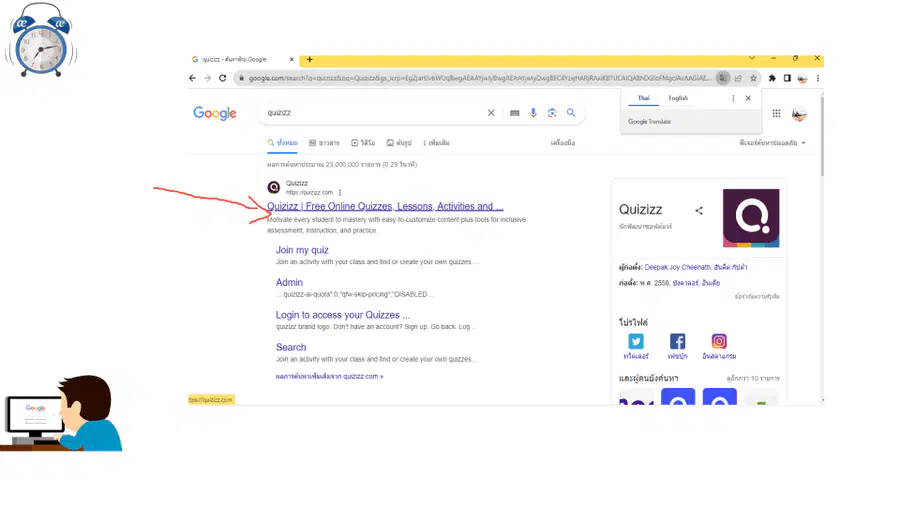Switch to the News results tab
Viewport: 900px width, 506px height.
click(x=324, y=142)
